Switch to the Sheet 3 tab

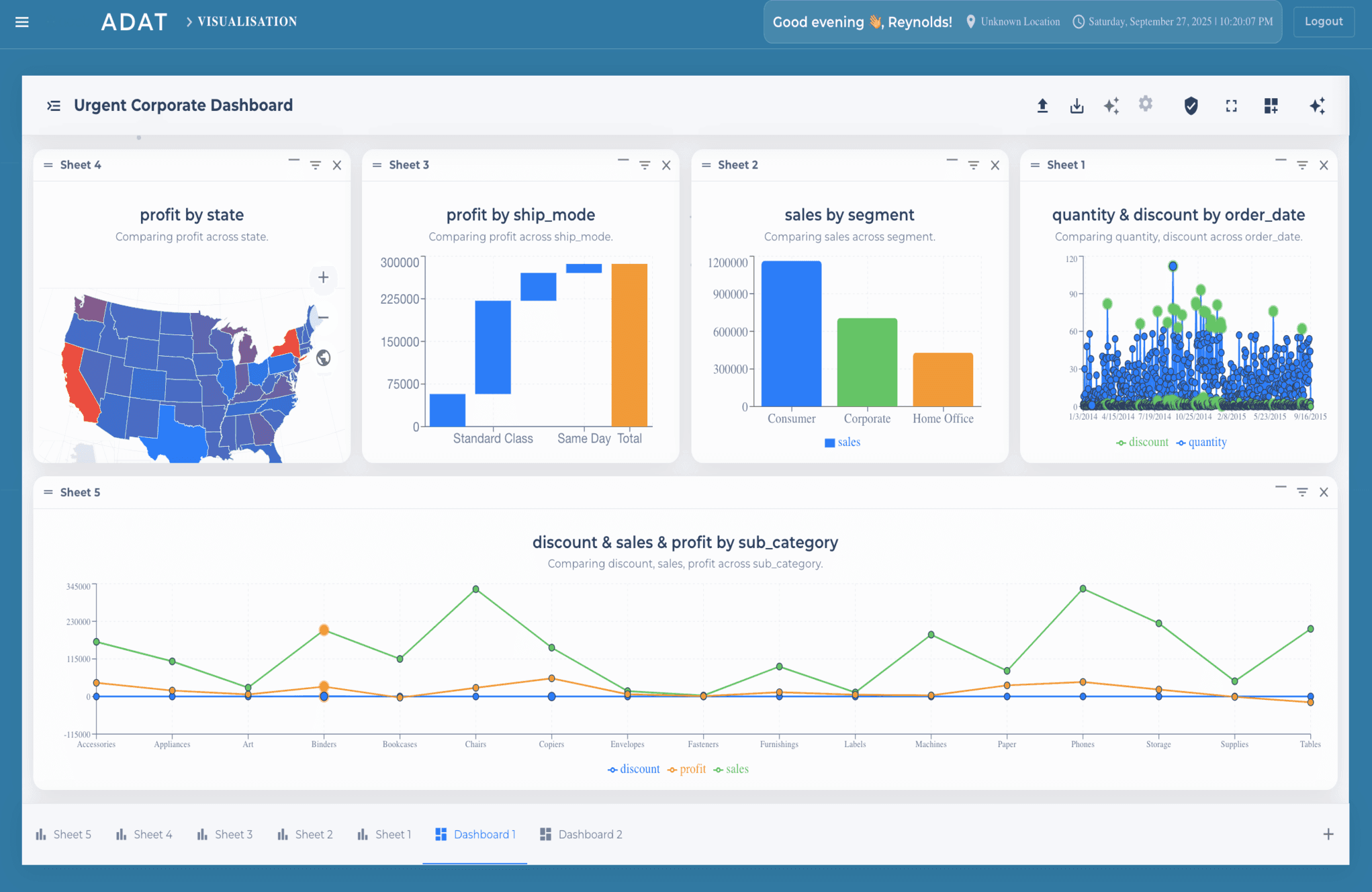pos(224,834)
